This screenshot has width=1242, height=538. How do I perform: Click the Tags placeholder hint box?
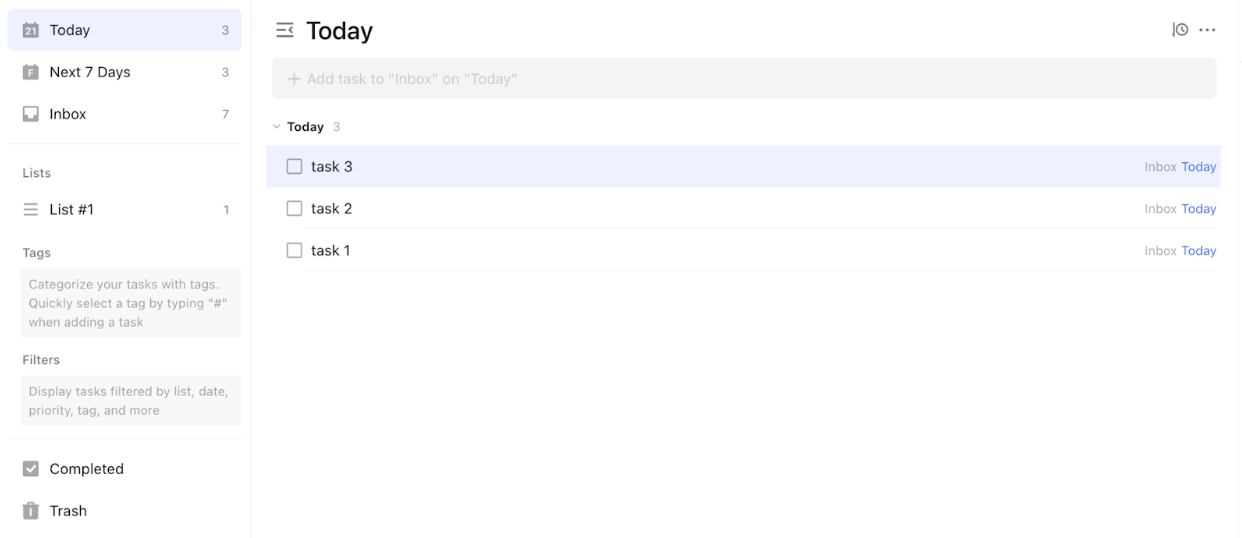click(131, 303)
